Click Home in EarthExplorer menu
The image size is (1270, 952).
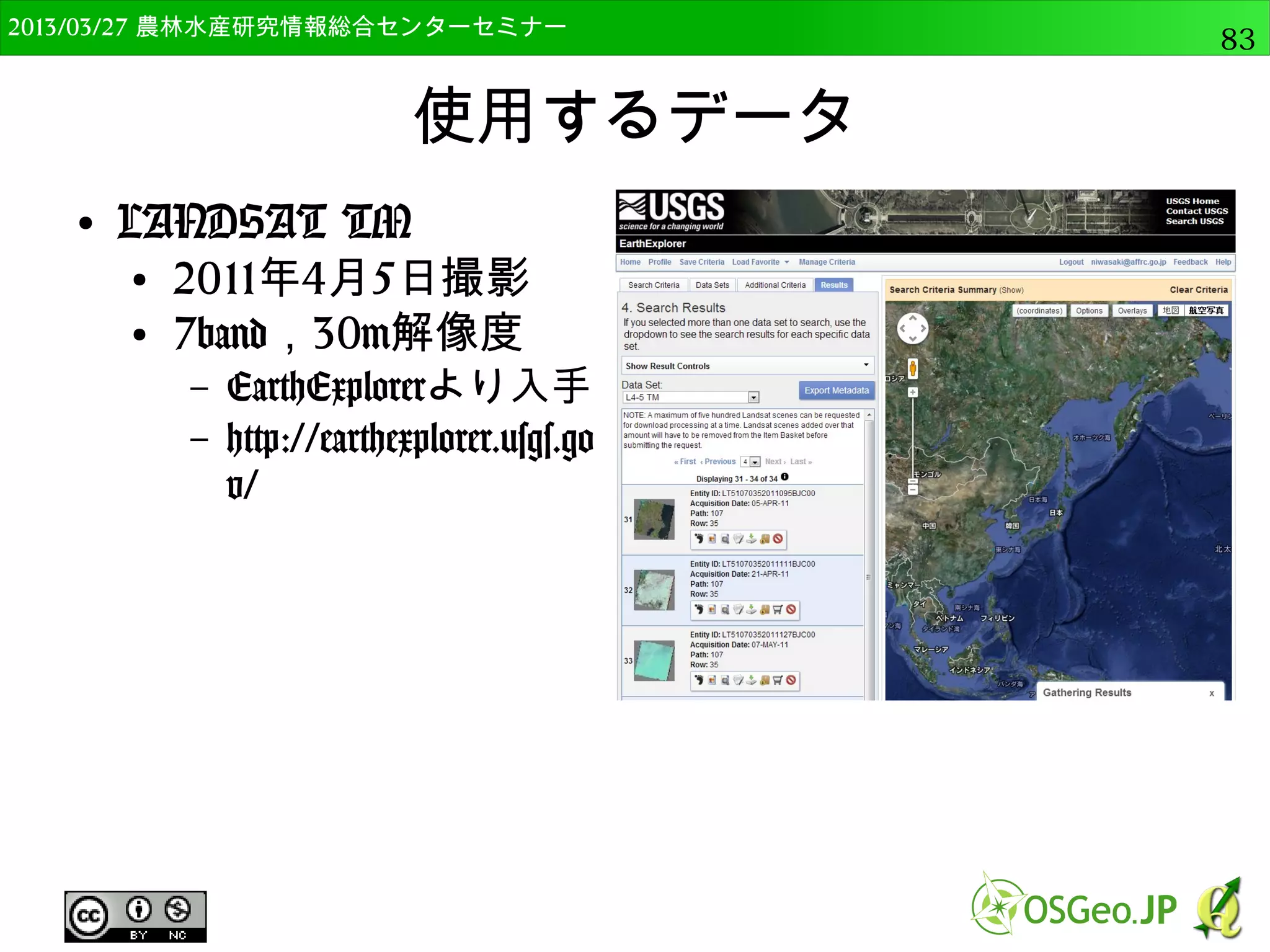630,262
